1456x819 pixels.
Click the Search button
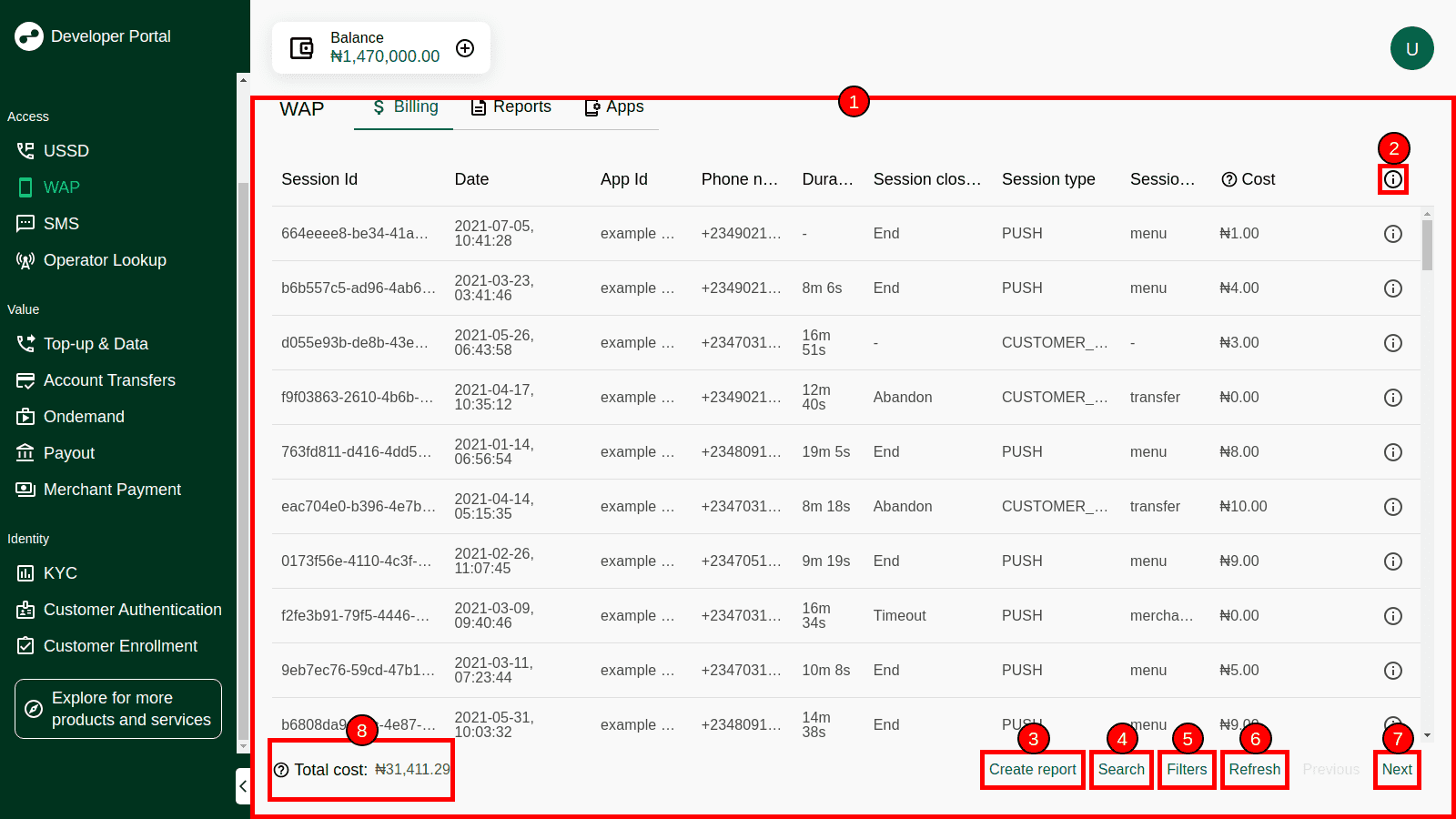coord(1120,770)
